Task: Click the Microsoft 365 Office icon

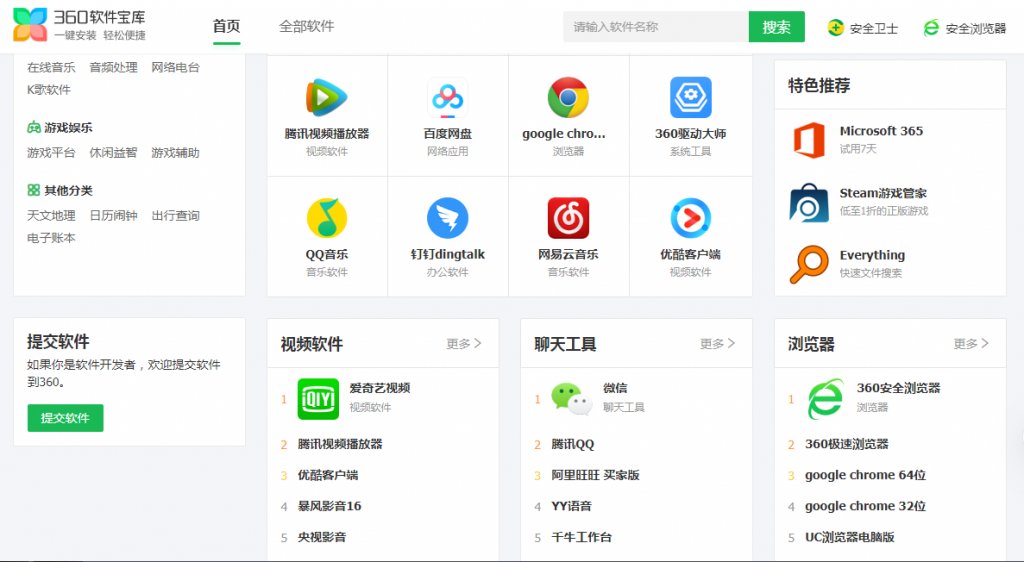Action: pos(809,140)
